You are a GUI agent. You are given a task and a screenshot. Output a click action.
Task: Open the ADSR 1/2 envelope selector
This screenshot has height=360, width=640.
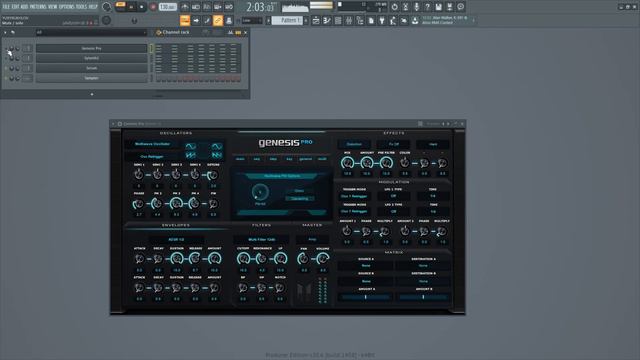coord(176,240)
